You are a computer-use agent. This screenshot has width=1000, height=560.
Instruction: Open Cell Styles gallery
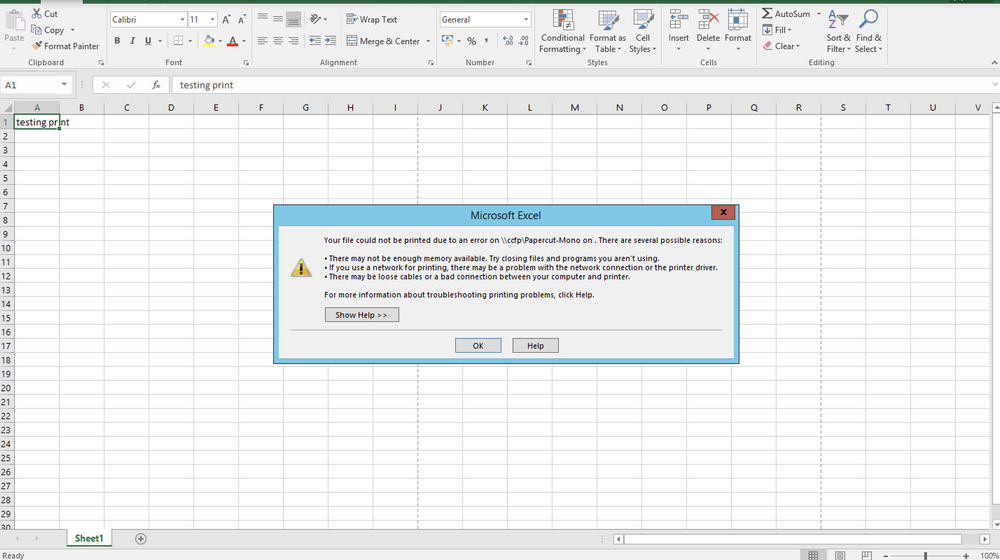(642, 31)
